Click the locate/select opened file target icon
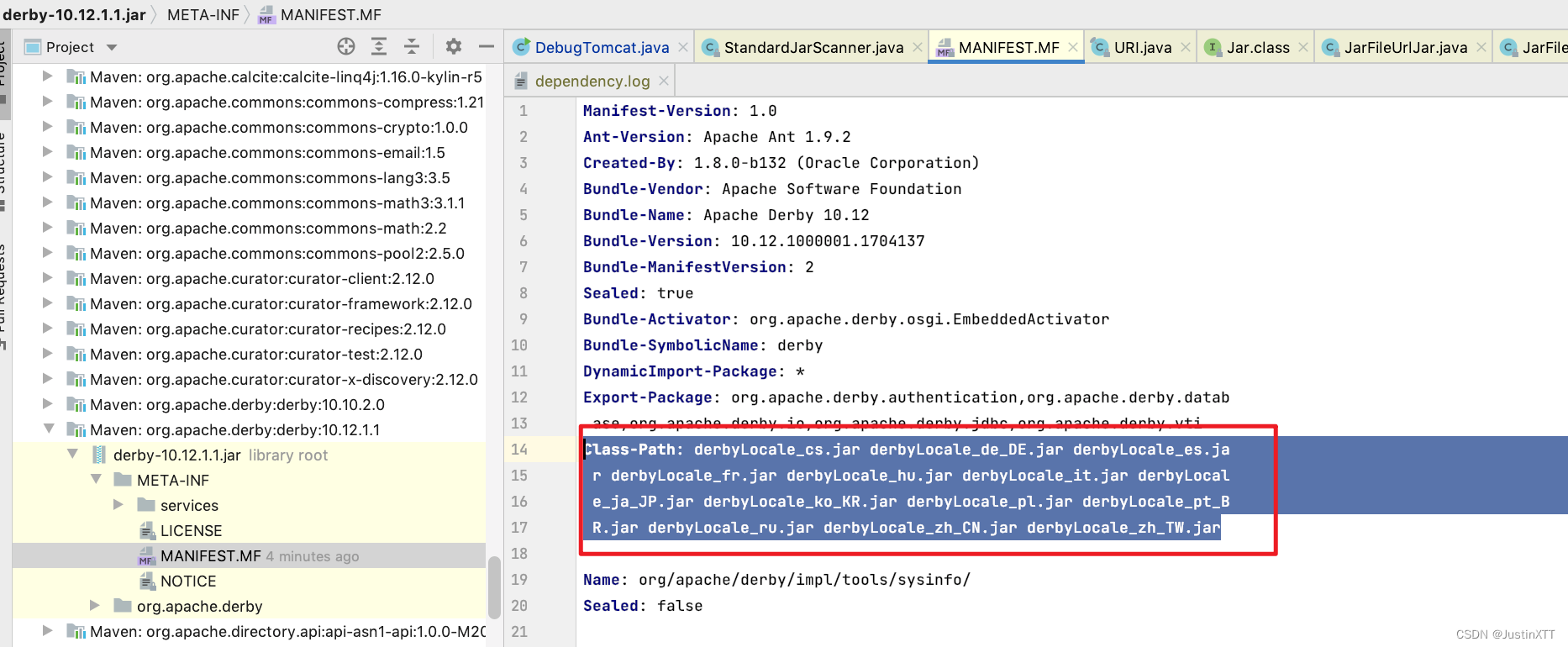The image size is (1568, 647). coord(346,46)
